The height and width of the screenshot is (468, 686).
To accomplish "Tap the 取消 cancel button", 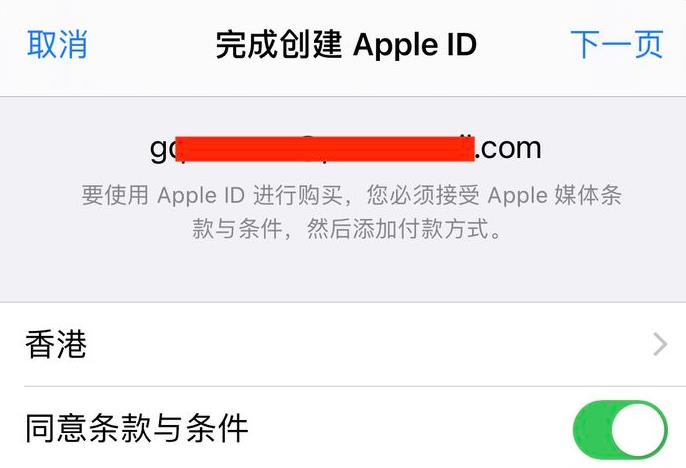I will (57, 44).
